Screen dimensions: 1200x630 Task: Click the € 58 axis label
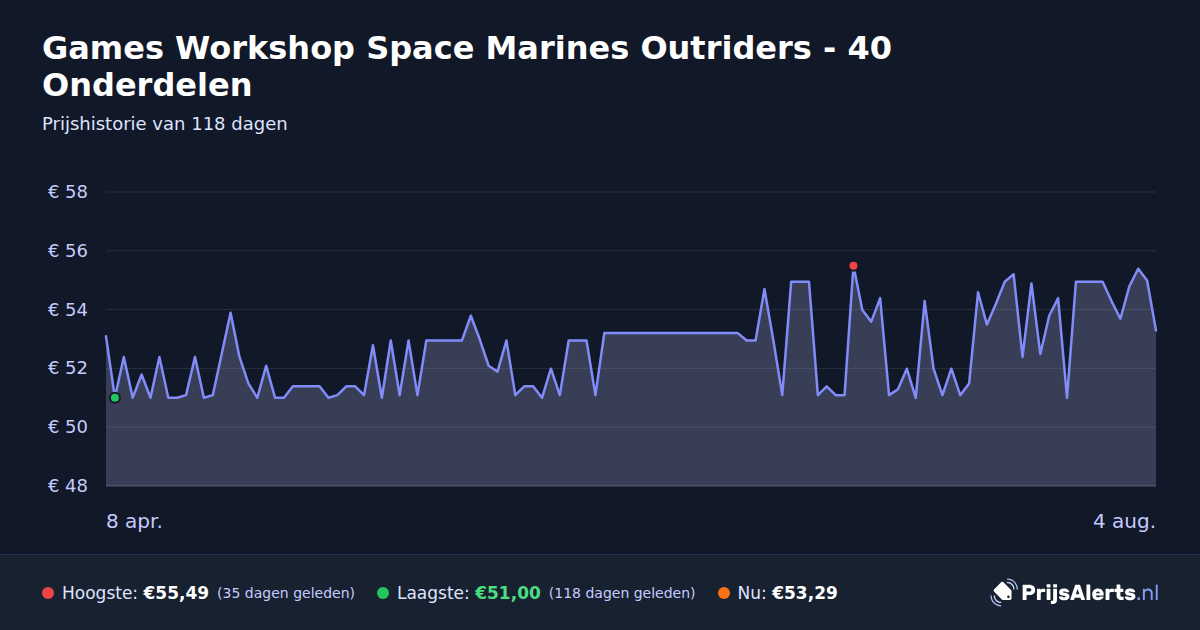tap(68, 192)
